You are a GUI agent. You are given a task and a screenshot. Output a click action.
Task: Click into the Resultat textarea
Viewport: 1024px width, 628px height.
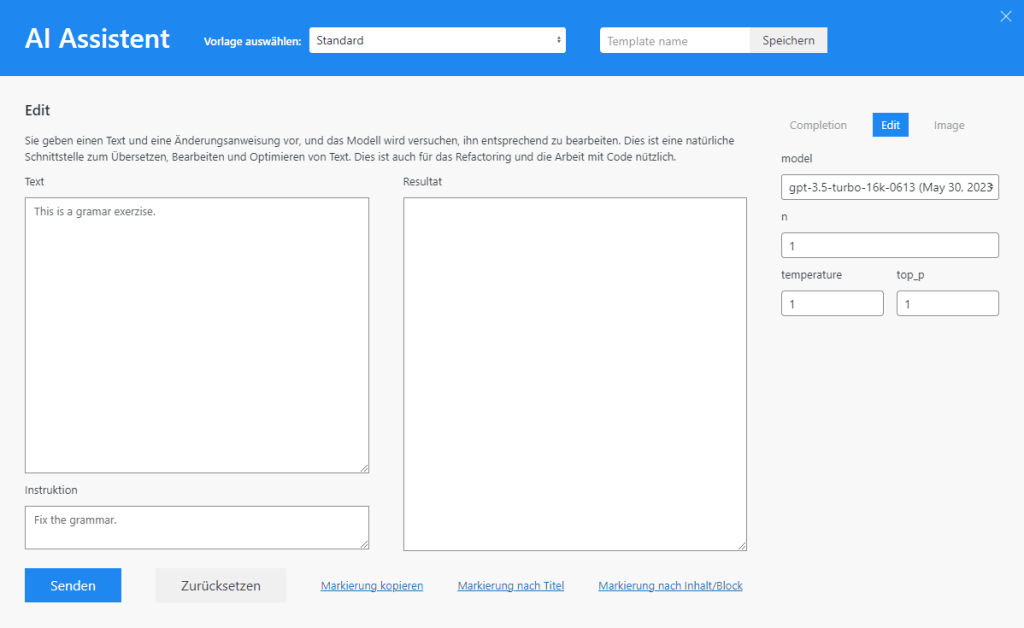[x=575, y=374]
